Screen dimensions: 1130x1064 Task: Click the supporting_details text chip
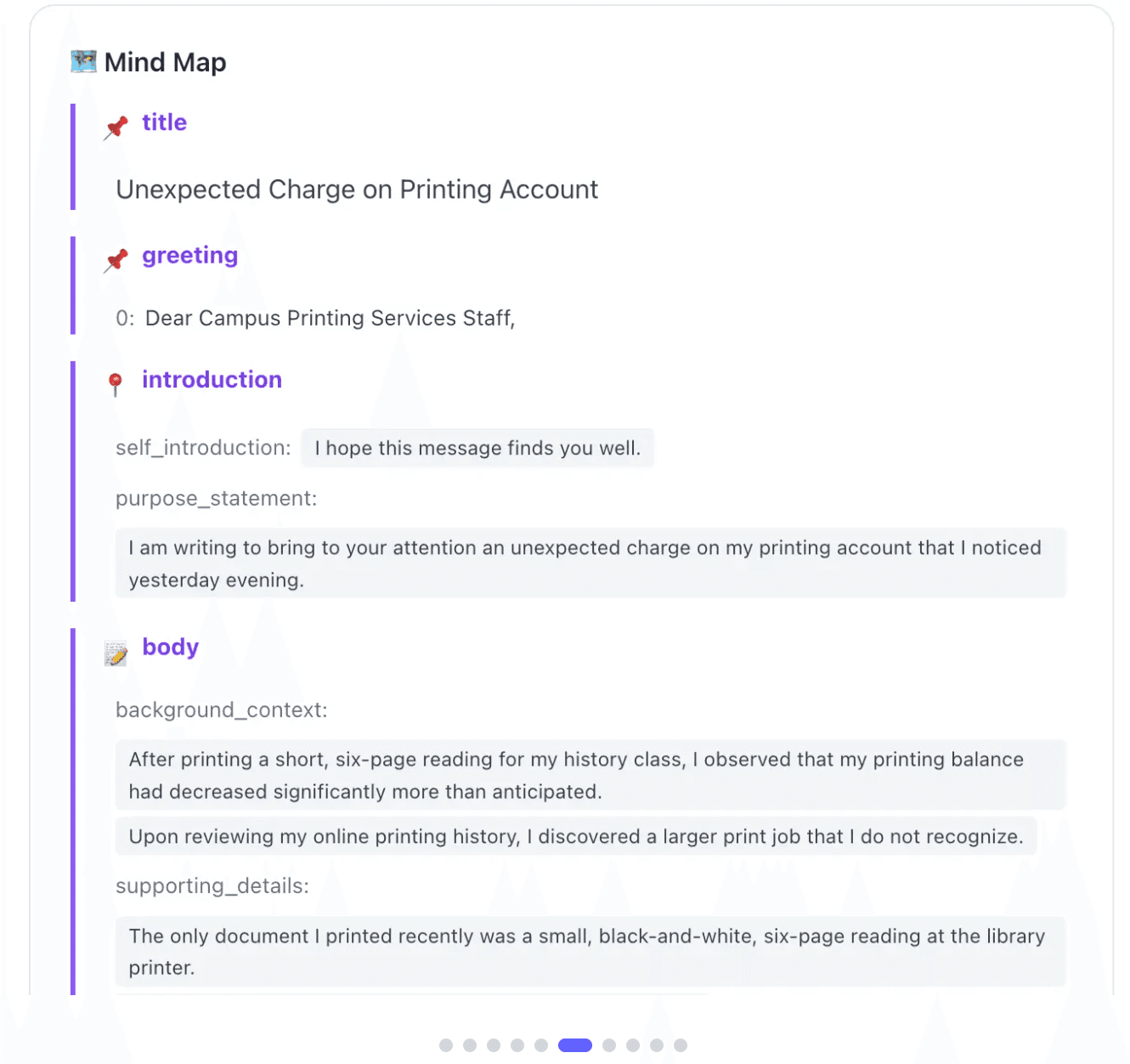(x=590, y=951)
